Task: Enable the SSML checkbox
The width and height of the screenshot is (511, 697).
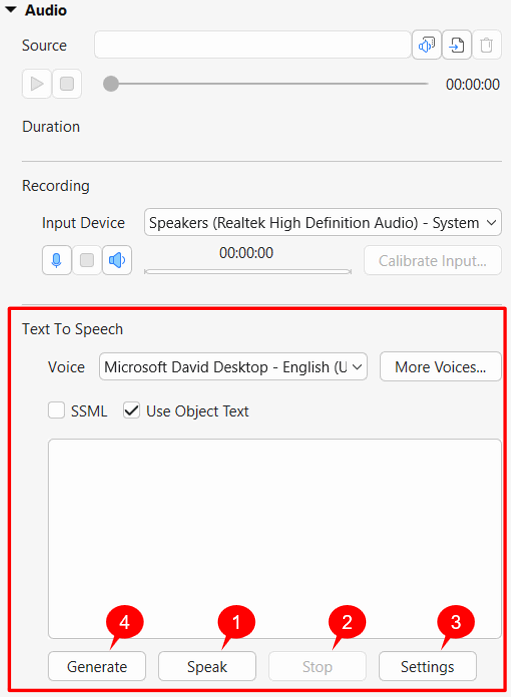Action: tap(56, 410)
